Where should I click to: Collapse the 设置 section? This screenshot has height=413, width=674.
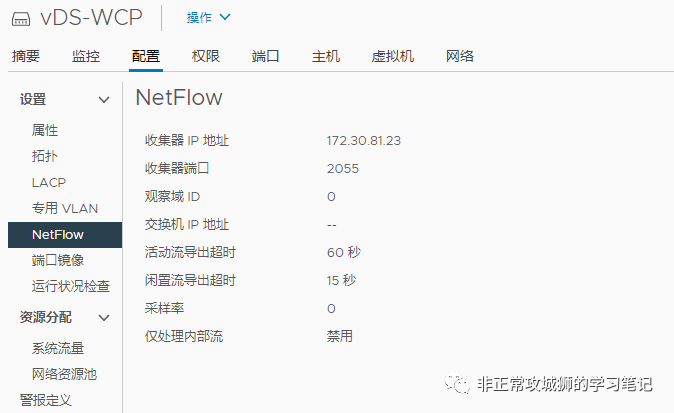pyautogui.click(x=104, y=100)
